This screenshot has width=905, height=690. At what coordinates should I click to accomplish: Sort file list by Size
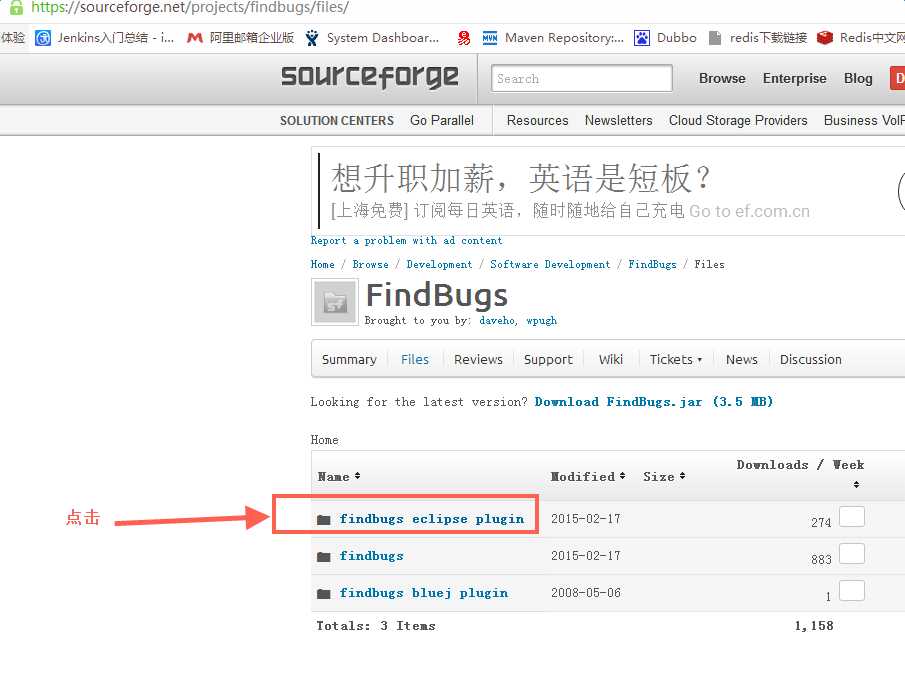pos(664,476)
